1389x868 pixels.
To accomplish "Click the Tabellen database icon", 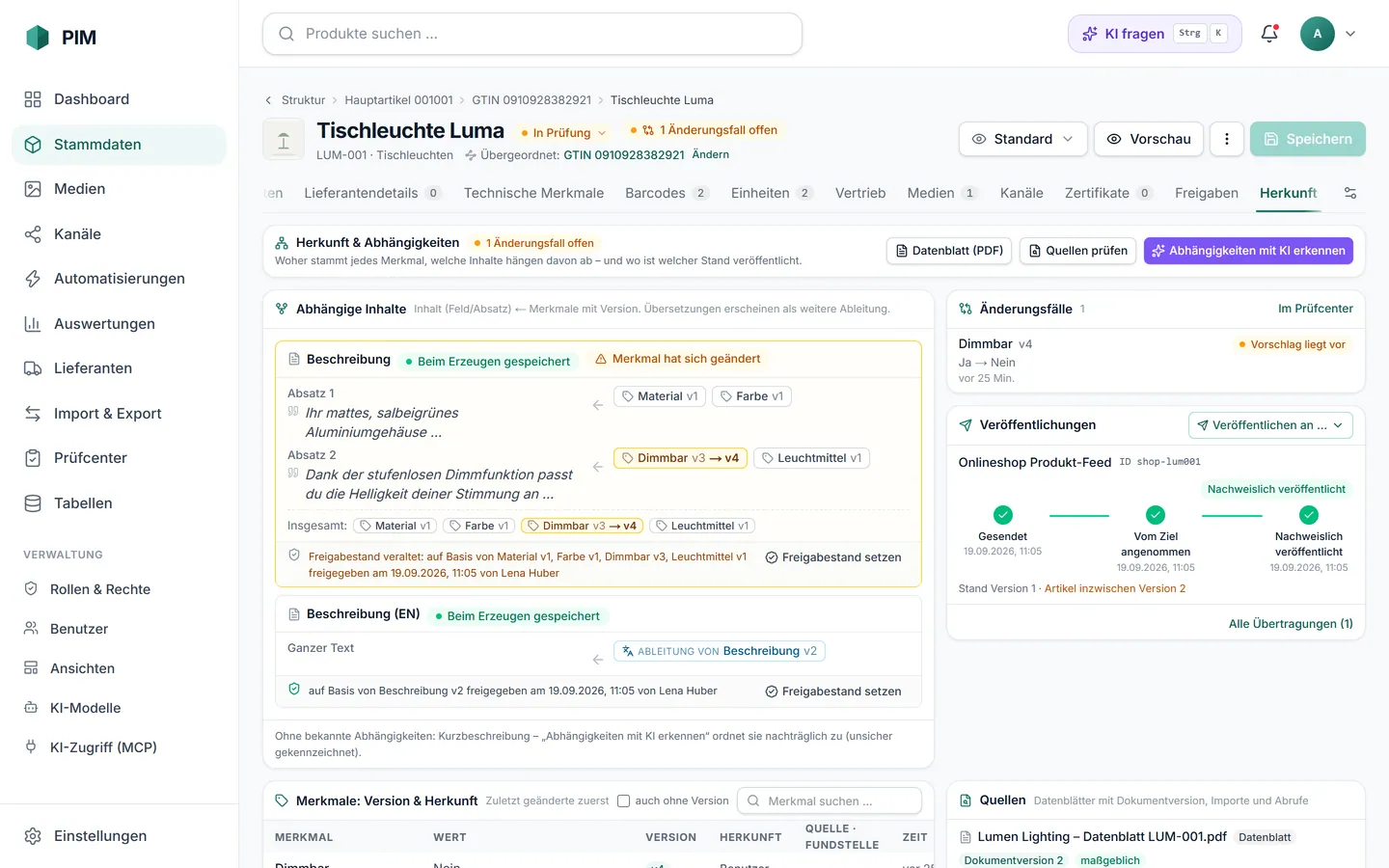I will pos(33,503).
